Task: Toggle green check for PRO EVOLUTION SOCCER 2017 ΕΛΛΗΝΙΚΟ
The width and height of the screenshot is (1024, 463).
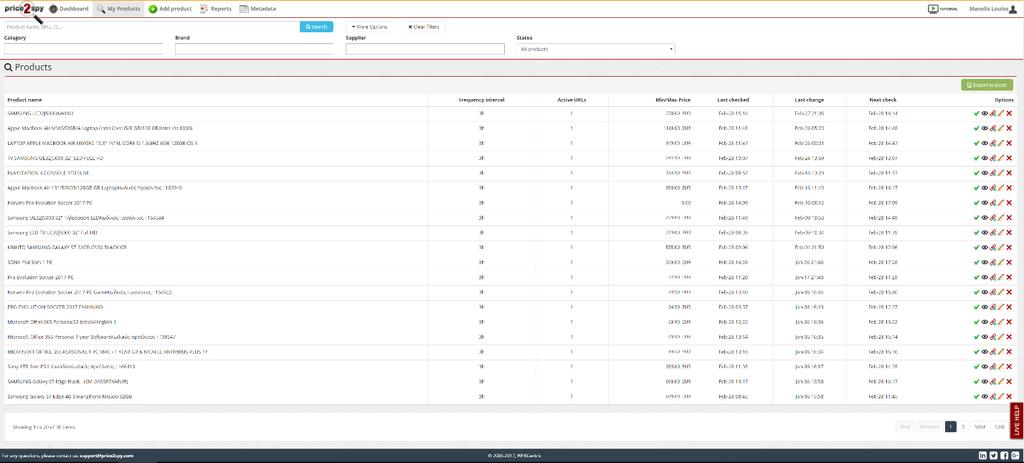Action: click(x=976, y=307)
